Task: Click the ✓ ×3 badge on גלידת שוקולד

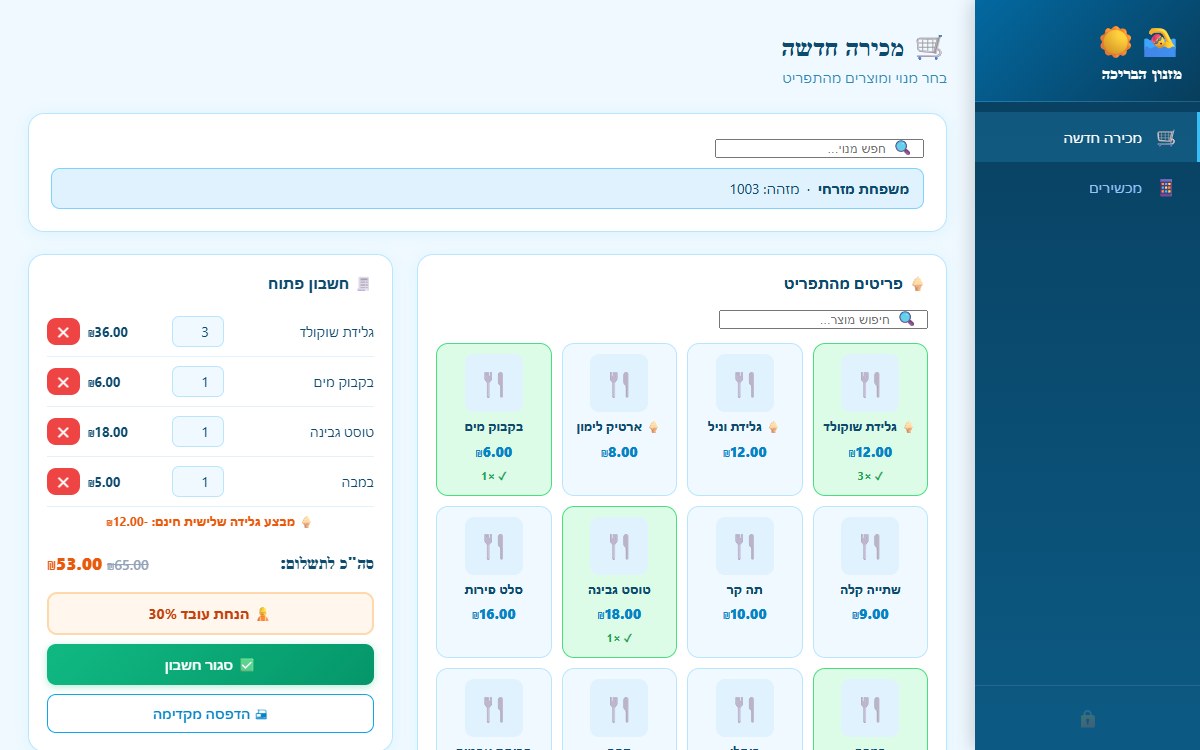Action: click(870, 476)
